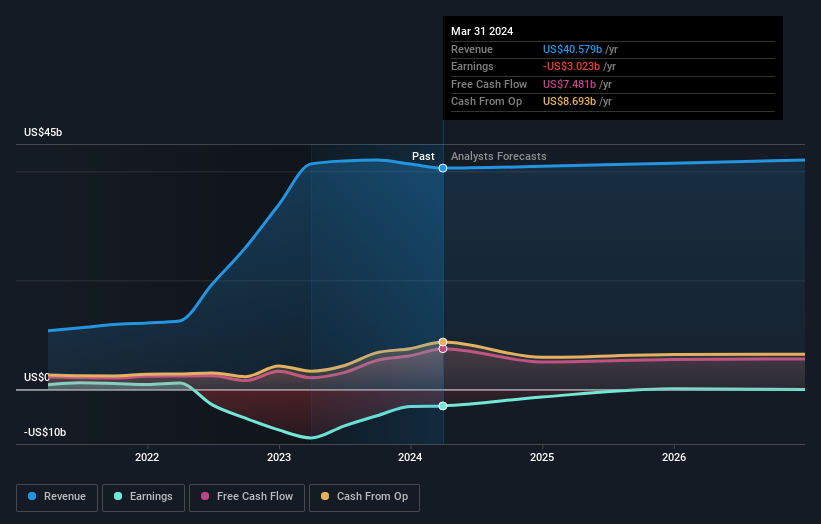This screenshot has width=821, height=524.
Task: Click the US$7.481b free cash flow value
Action: [x=569, y=84]
